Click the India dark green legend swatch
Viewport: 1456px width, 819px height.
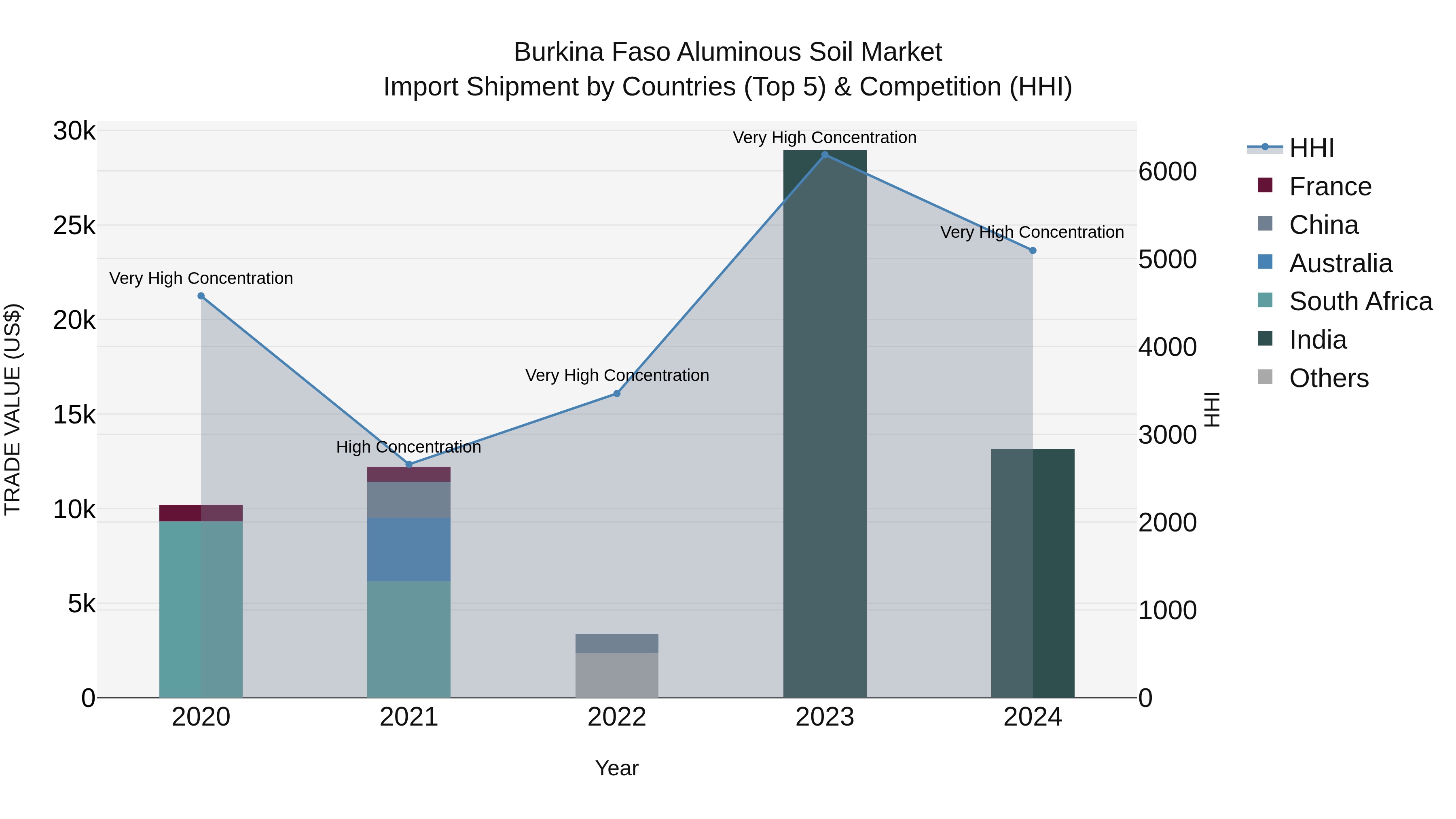(1265, 339)
